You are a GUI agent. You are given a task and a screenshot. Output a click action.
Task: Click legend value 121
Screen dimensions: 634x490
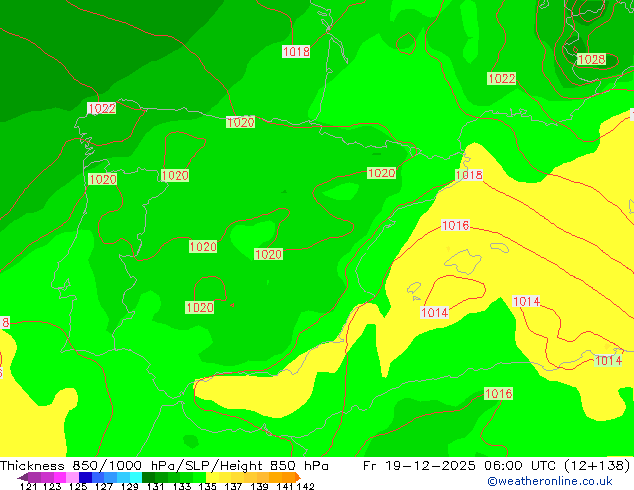(28, 486)
